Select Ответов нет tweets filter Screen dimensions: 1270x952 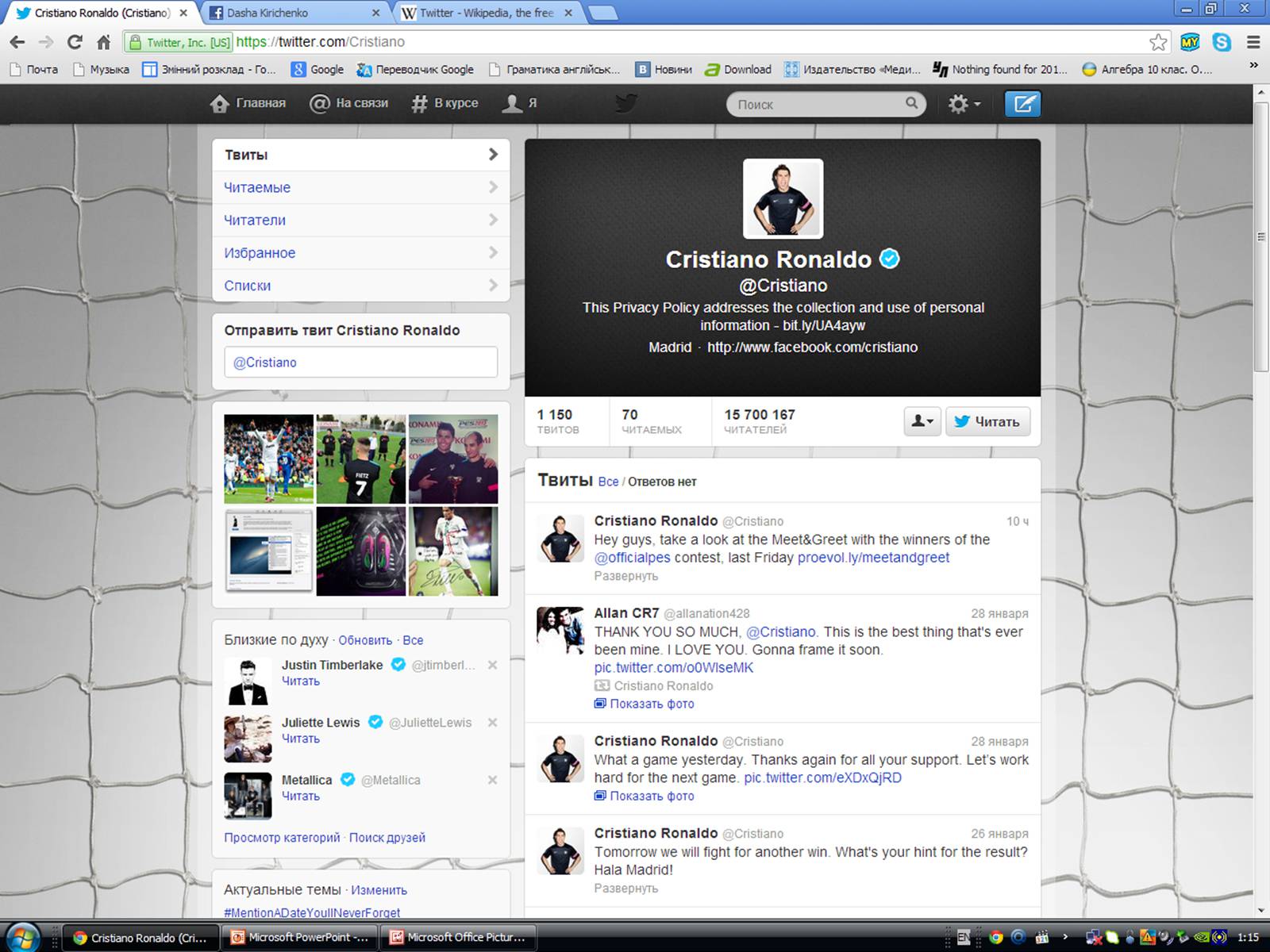click(662, 482)
